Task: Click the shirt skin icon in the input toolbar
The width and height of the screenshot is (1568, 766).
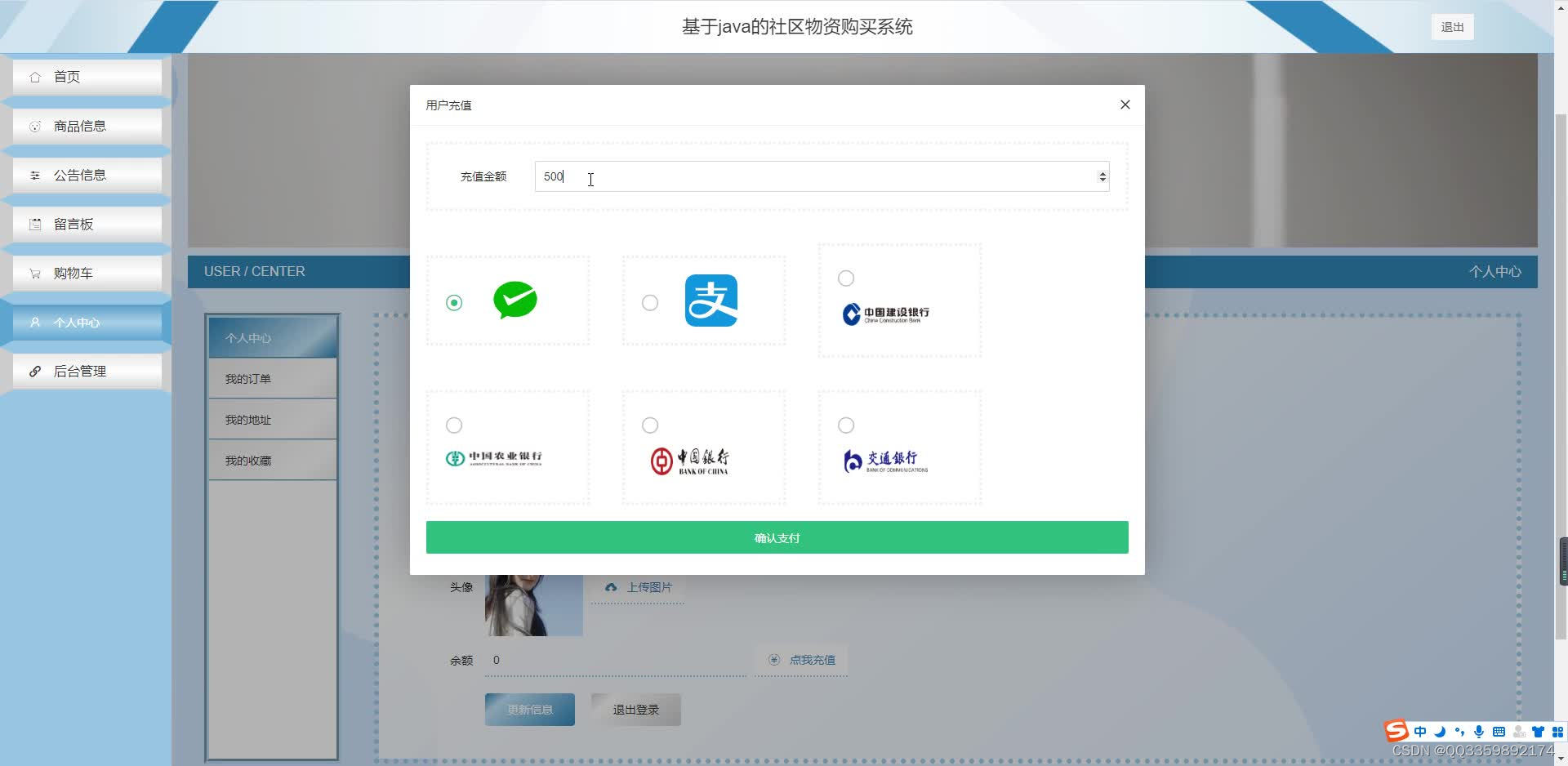Action: point(1538,732)
